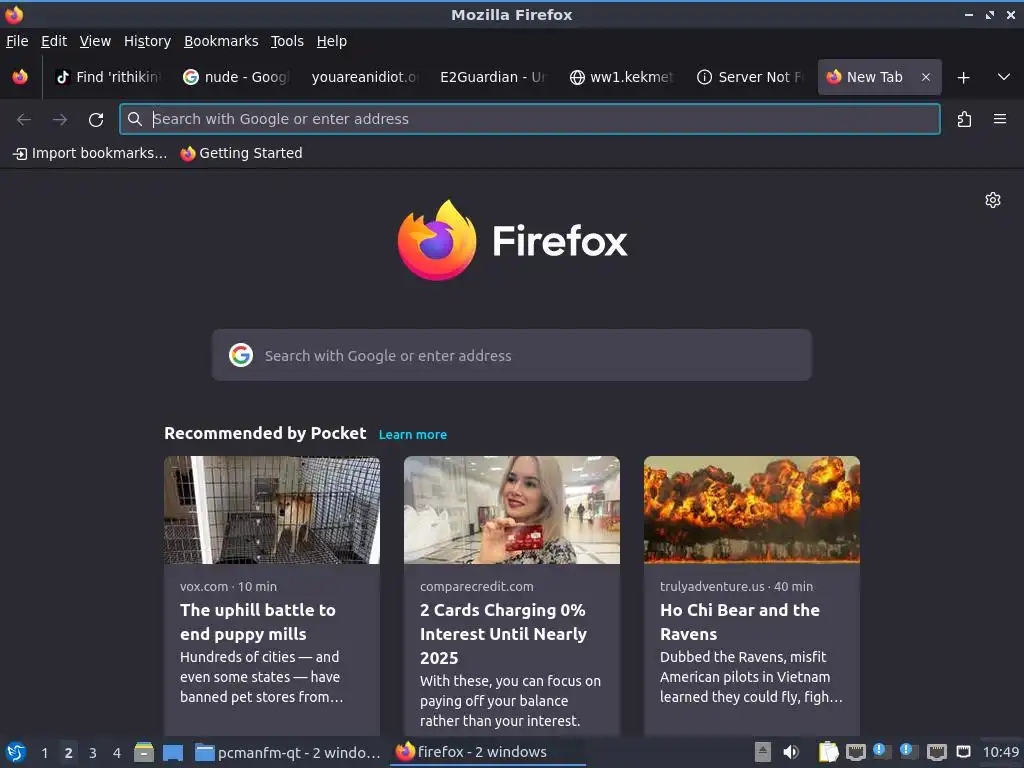Open new tab personalize gear icon
The image size is (1024, 768).
pos(993,200)
